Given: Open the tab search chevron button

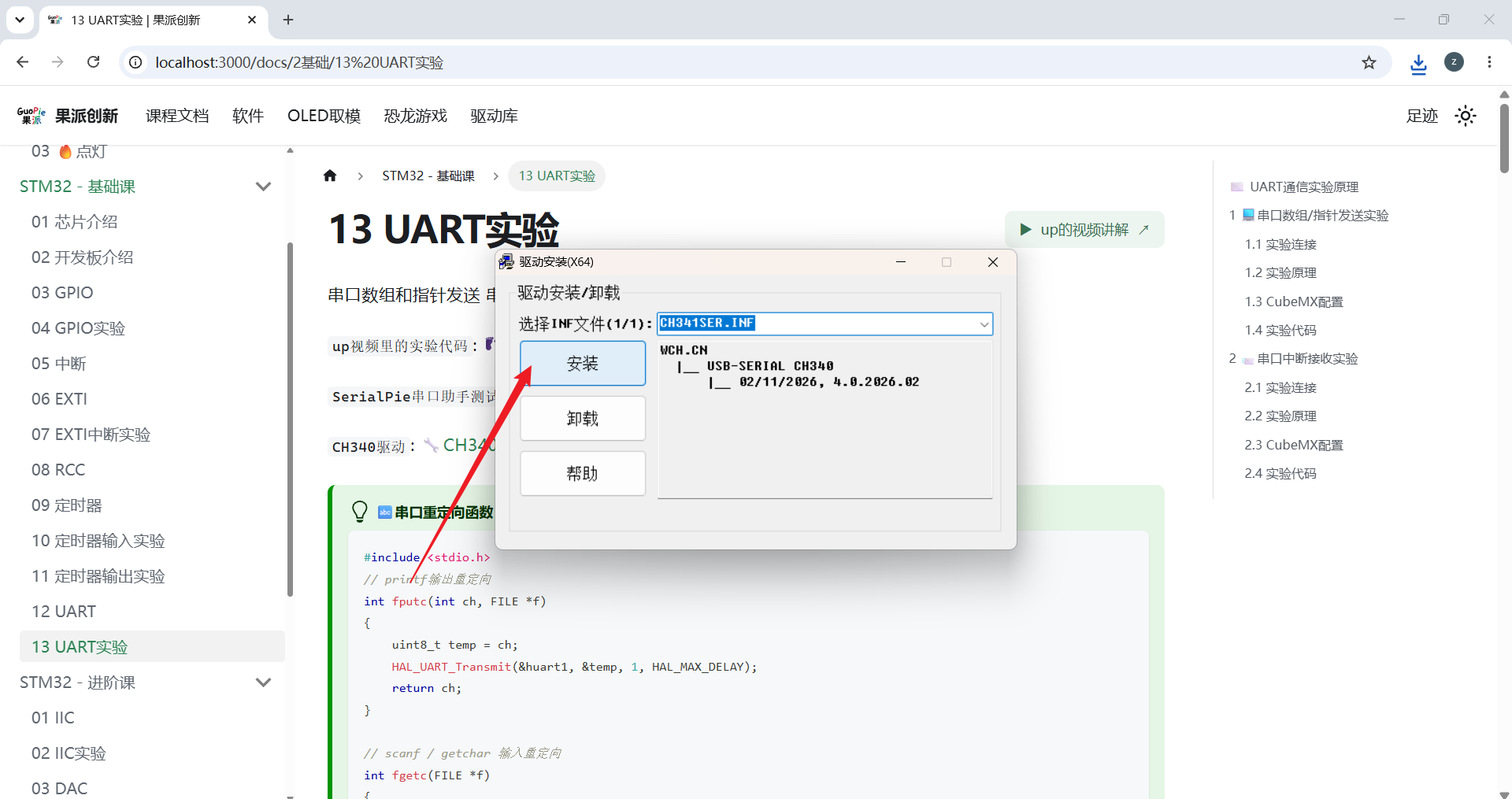Looking at the screenshot, I should click(20, 20).
